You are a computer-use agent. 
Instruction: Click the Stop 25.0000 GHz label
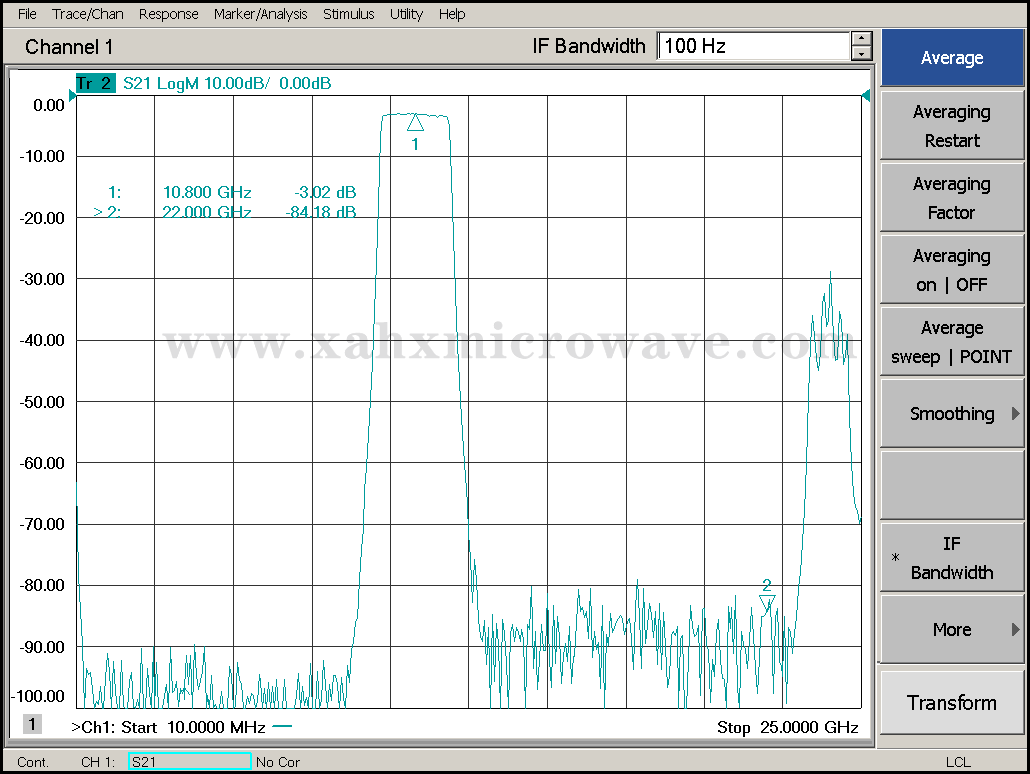(788, 727)
